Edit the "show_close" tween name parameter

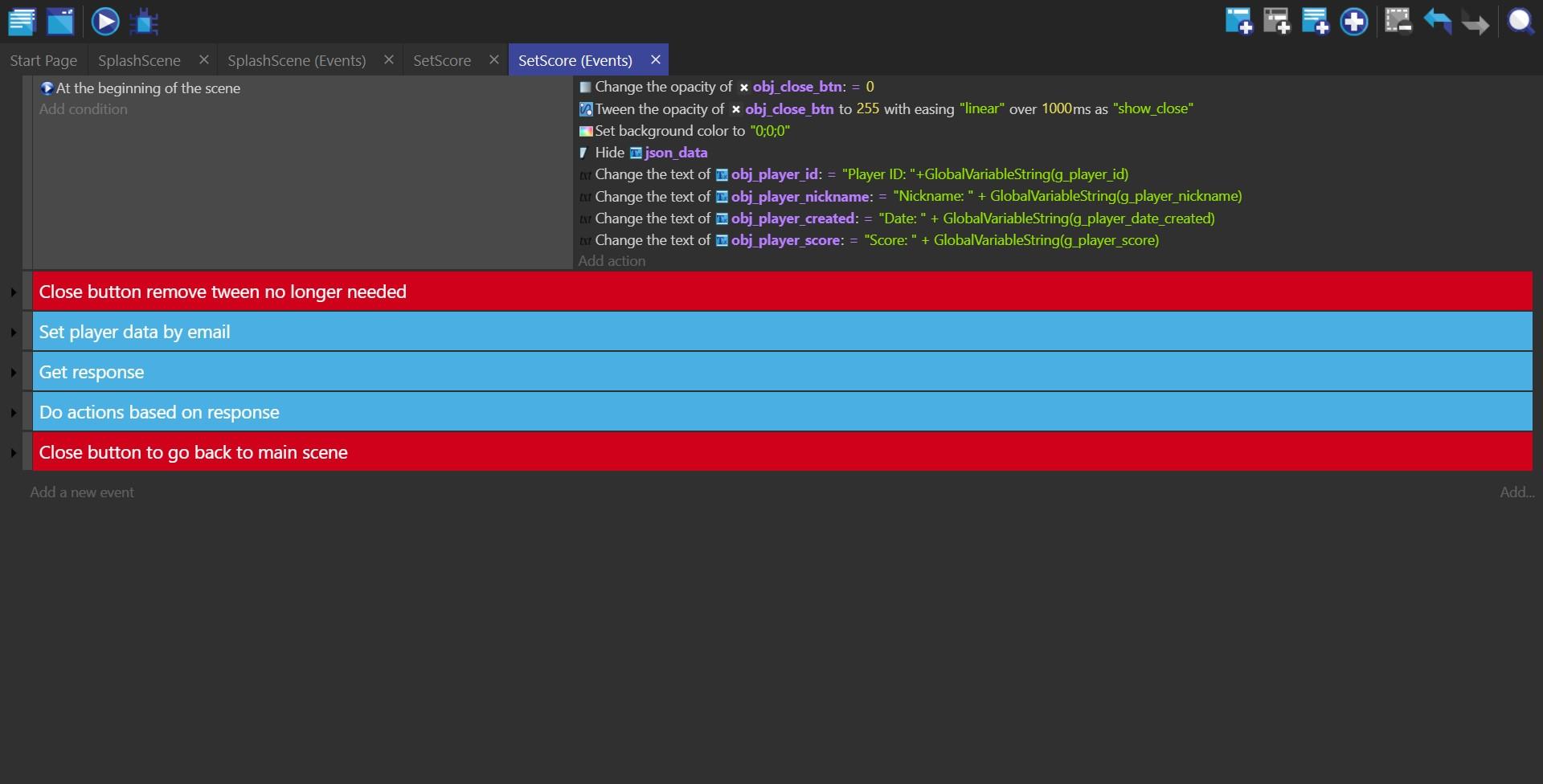point(1153,108)
